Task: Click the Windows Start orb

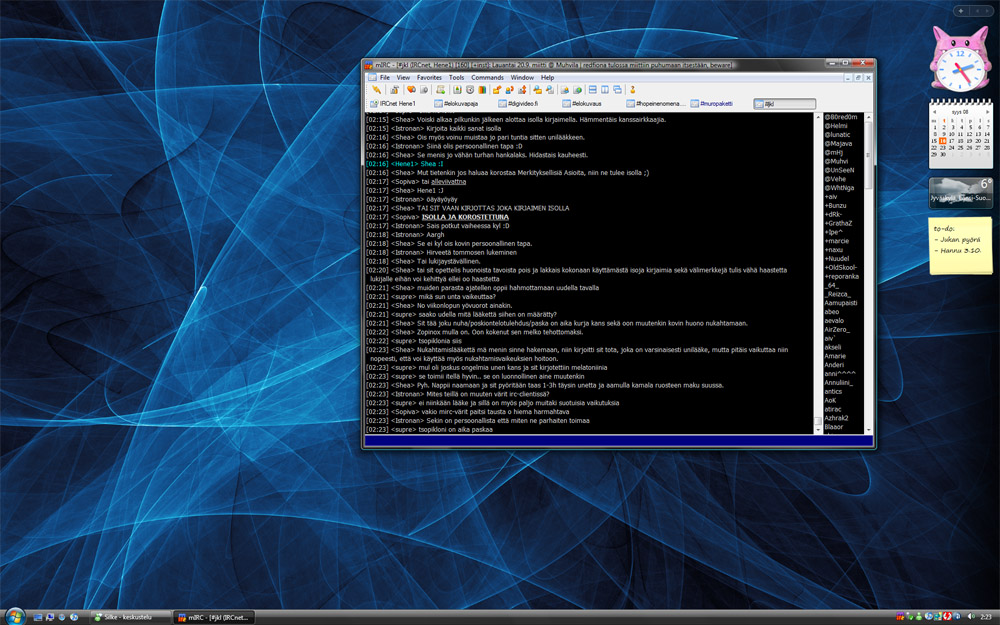Action: [15, 615]
